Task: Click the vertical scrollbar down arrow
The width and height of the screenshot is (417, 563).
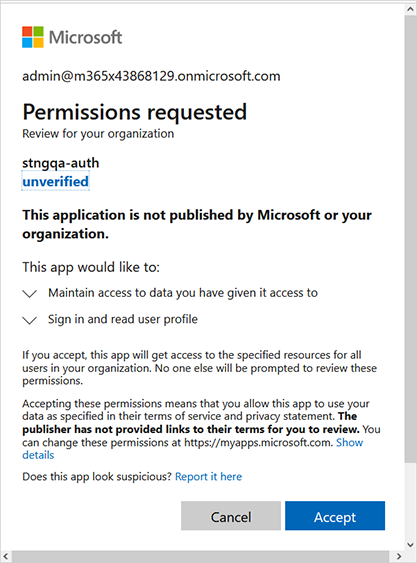Action: 411,545
